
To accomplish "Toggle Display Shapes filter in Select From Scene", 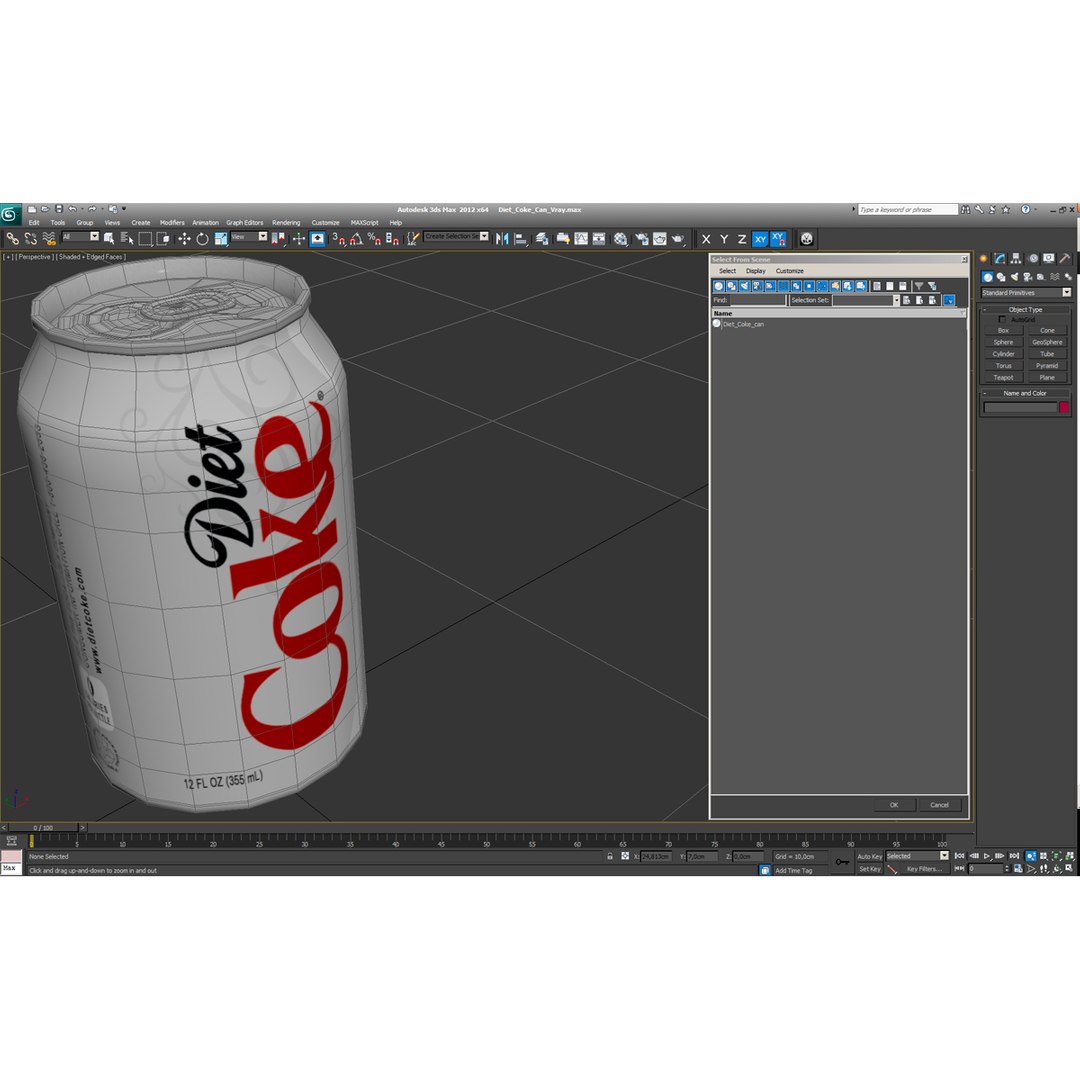I will click(731, 286).
